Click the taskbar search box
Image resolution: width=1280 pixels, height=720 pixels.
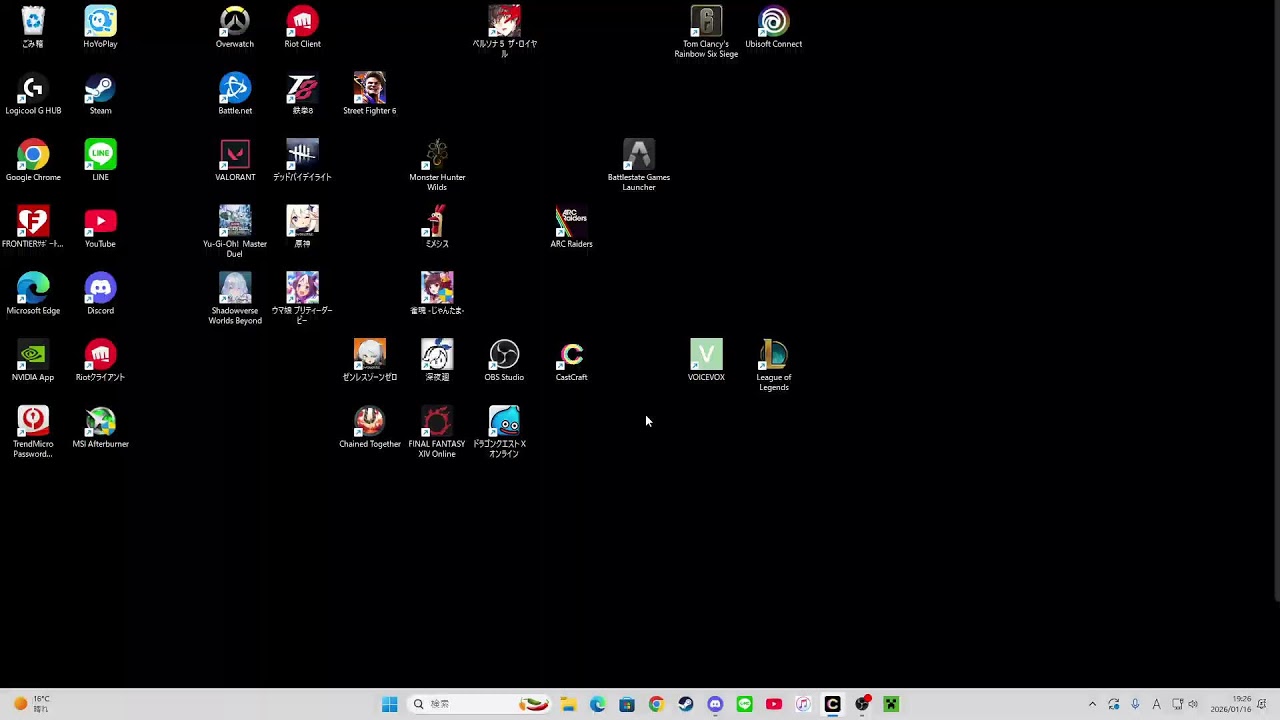(481, 704)
